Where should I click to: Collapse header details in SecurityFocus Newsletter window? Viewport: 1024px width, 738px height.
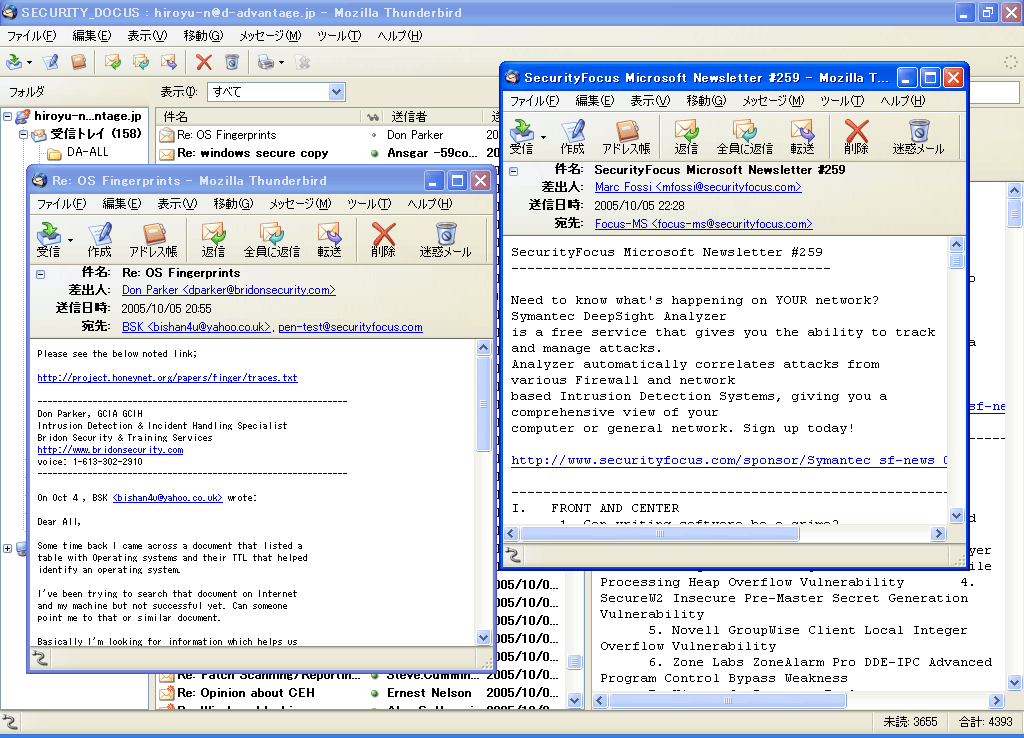coord(513,171)
